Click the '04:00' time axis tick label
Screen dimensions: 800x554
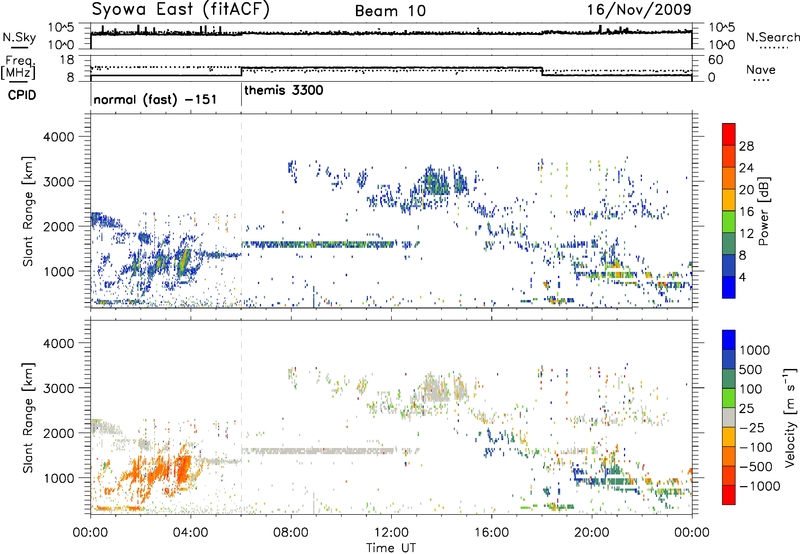[190, 533]
